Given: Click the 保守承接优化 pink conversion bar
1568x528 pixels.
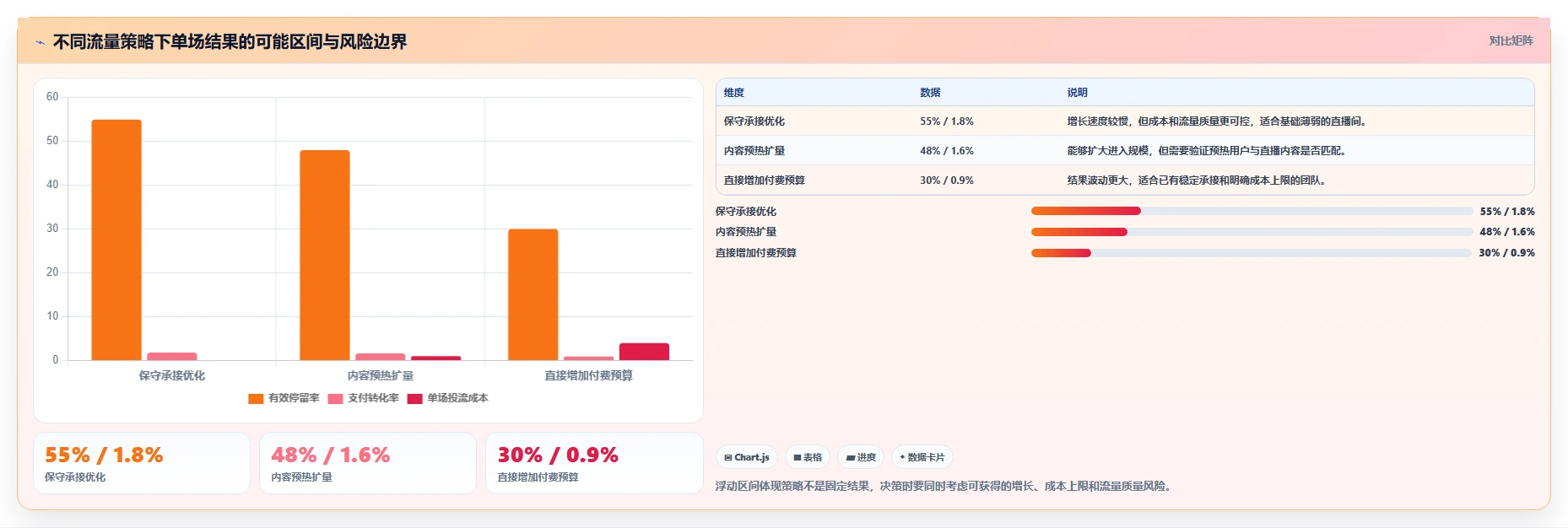Looking at the screenshot, I should (172, 357).
